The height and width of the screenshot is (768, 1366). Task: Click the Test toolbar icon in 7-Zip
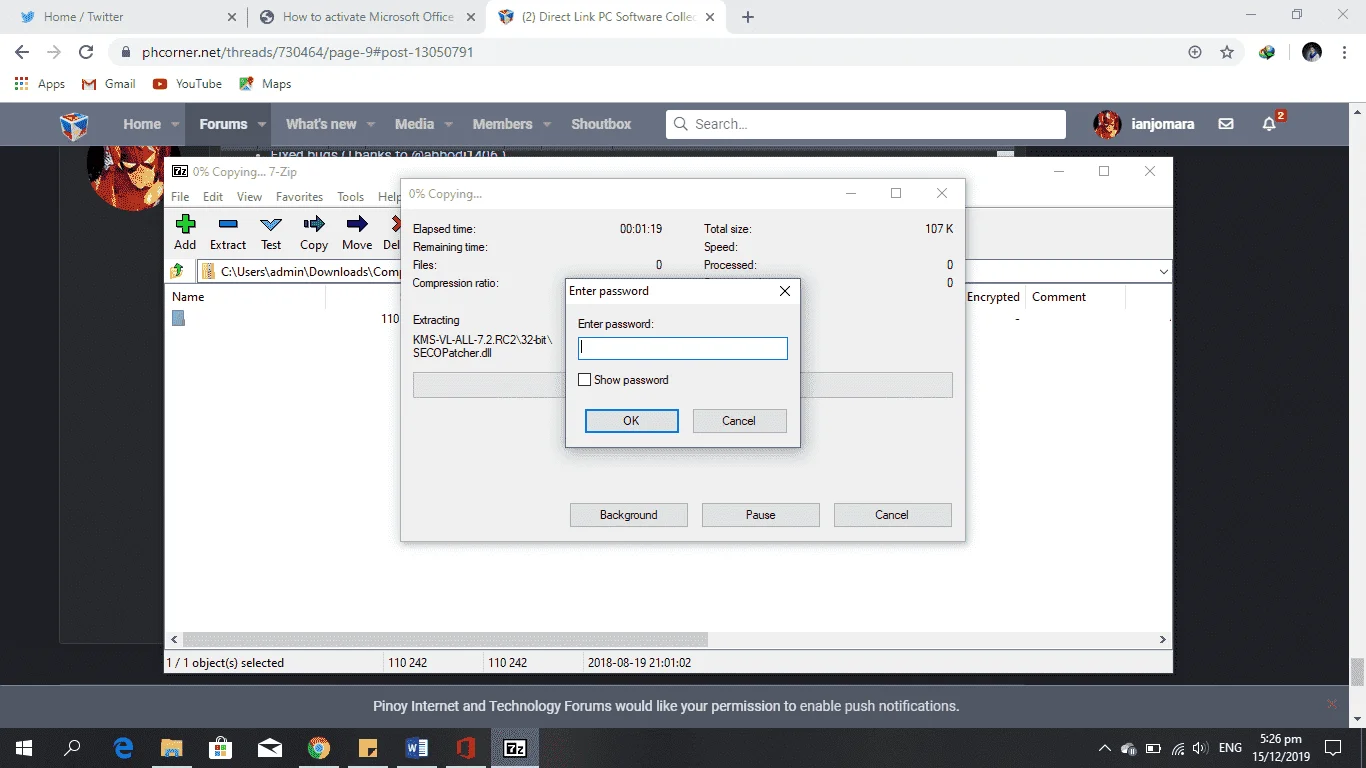(271, 224)
